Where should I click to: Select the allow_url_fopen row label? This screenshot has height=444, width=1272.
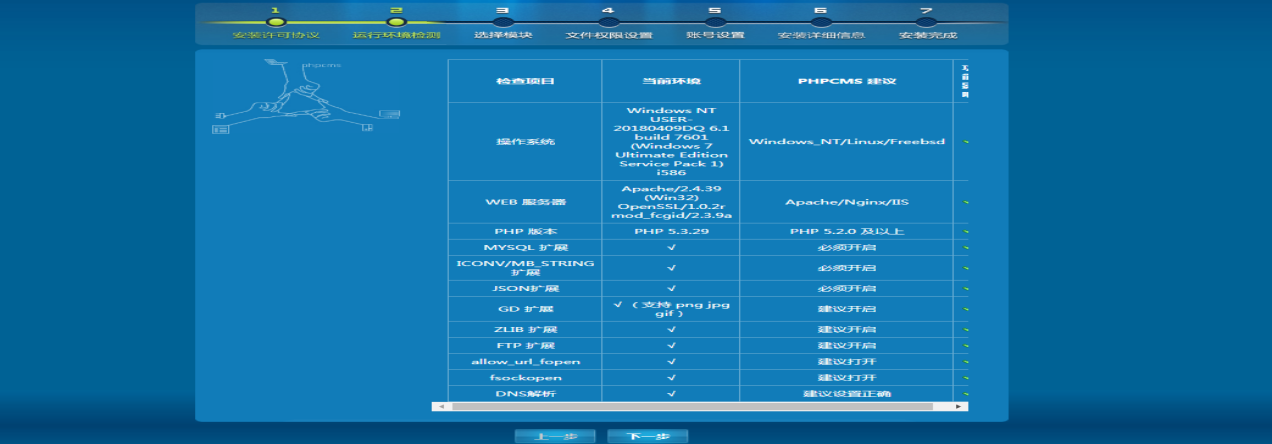525,362
